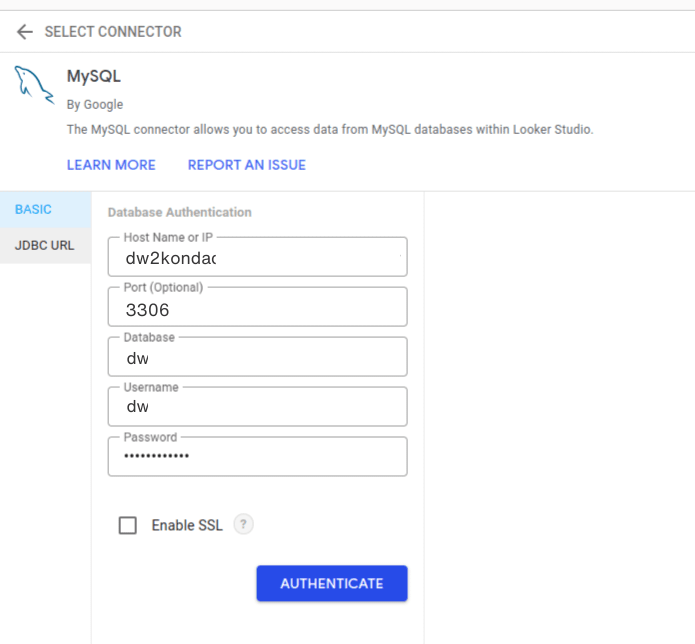Click the MySQL connector description text
This screenshot has width=695, height=644.
[330, 130]
